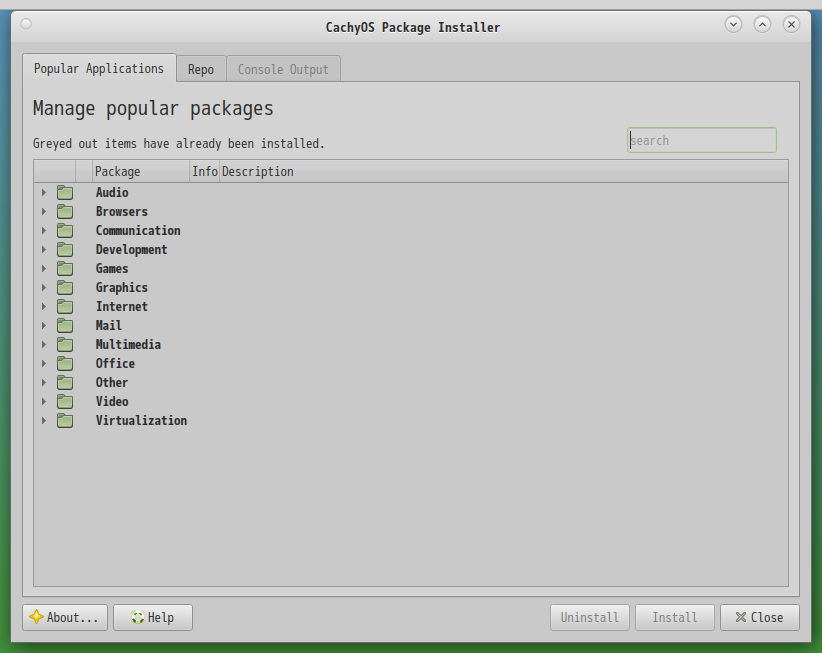Click the Office folder icon
Image resolution: width=822 pixels, height=653 pixels.
pyautogui.click(x=65, y=364)
